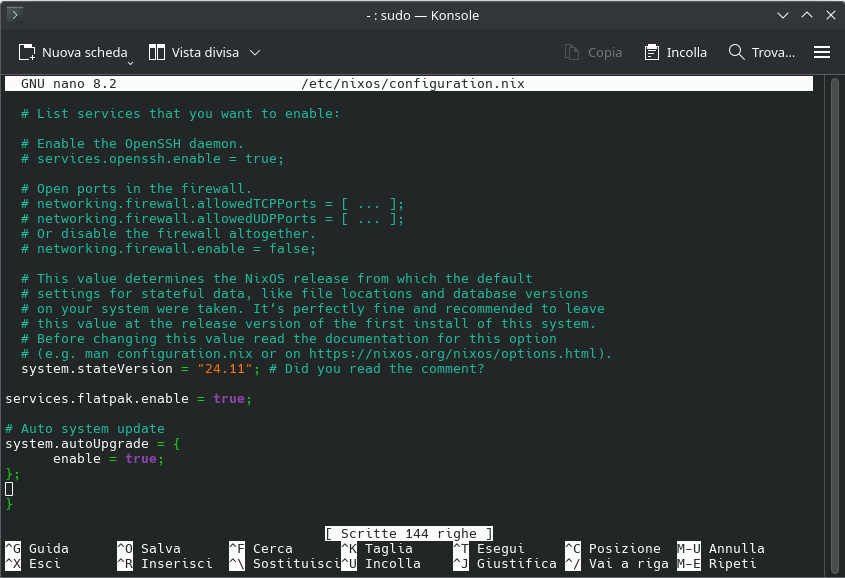Click the Vista divisa split view icon
845x578 pixels.
coord(157,52)
